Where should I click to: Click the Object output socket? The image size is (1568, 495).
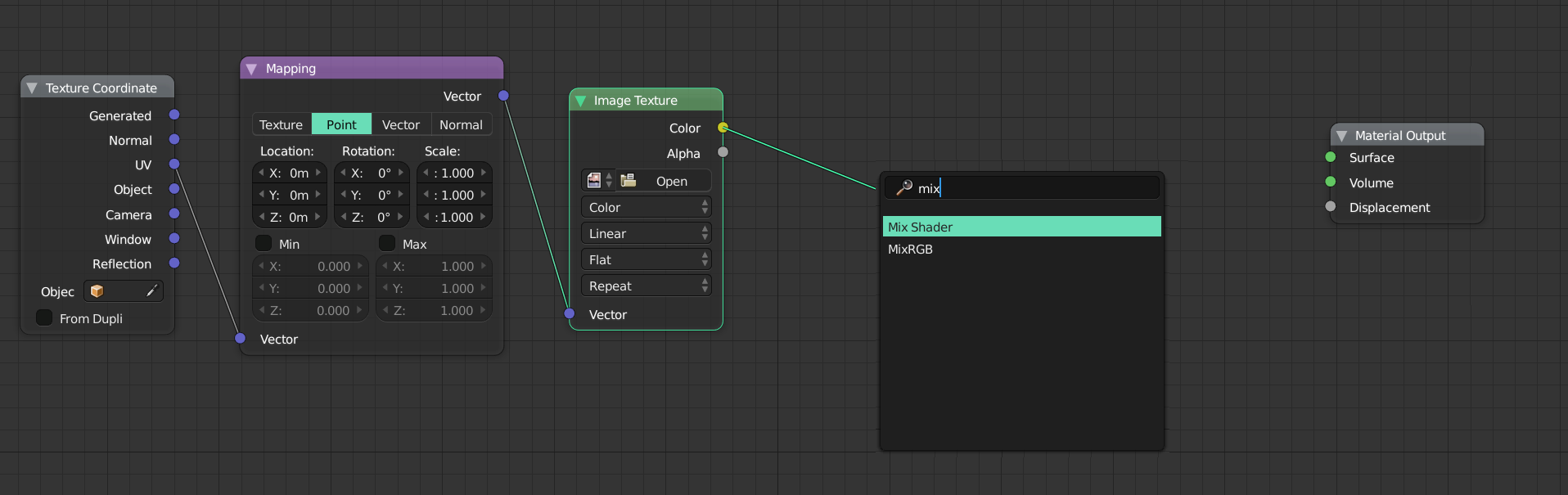(174, 189)
